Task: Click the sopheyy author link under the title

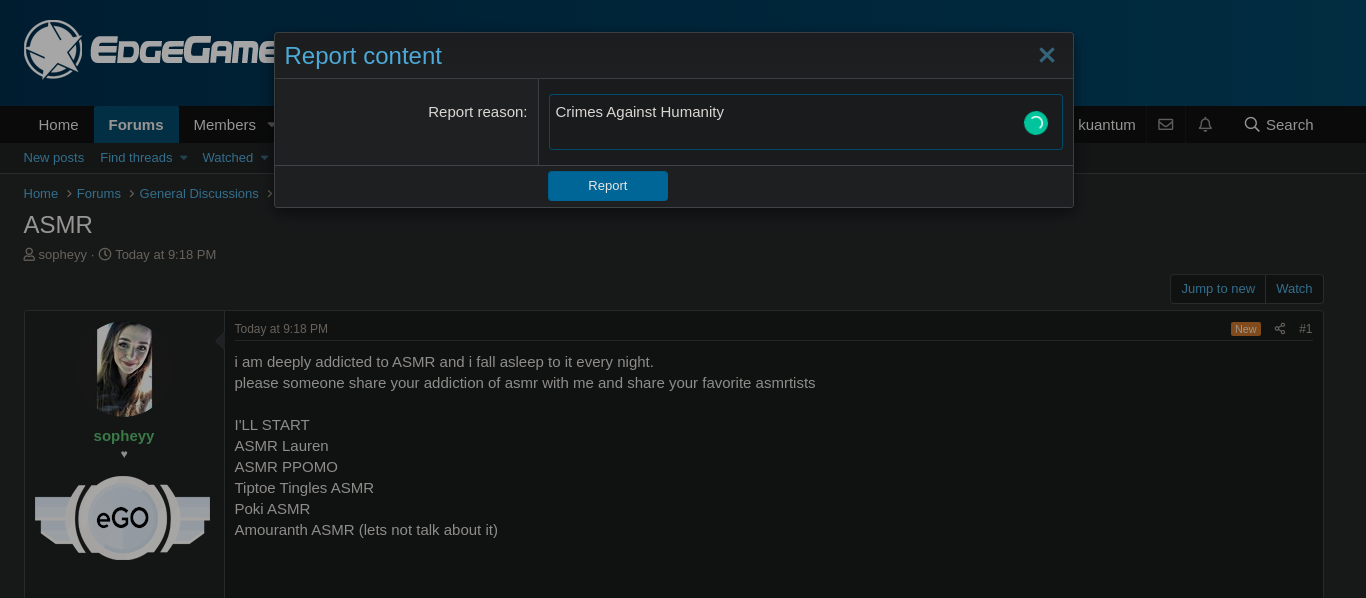Action: tap(63, 255)
